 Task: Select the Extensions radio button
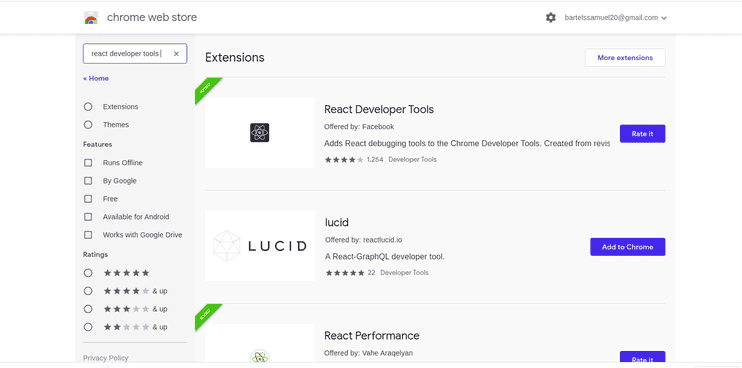[88, 107]
